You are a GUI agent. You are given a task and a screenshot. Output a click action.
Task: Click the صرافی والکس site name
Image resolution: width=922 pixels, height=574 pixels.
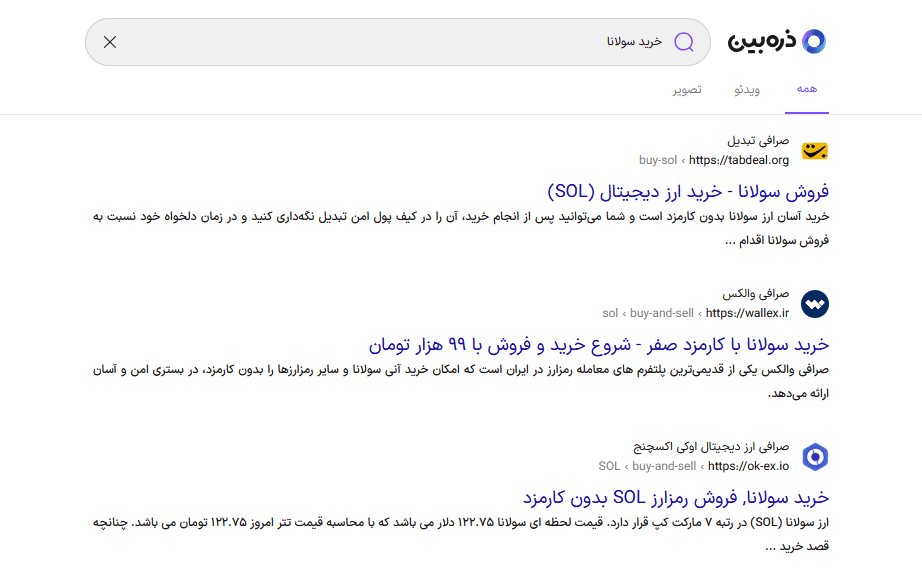click(755, 294)
